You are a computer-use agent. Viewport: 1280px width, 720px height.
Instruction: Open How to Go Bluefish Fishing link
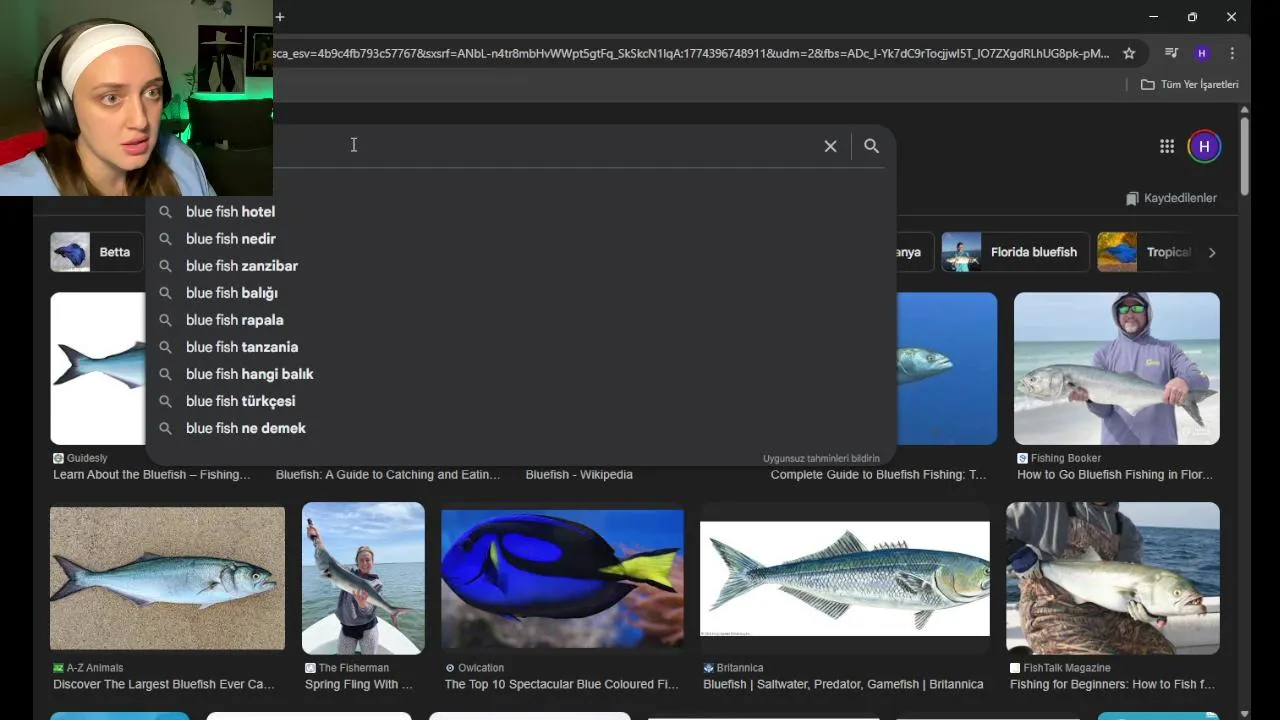click(x=1115, y=475)
